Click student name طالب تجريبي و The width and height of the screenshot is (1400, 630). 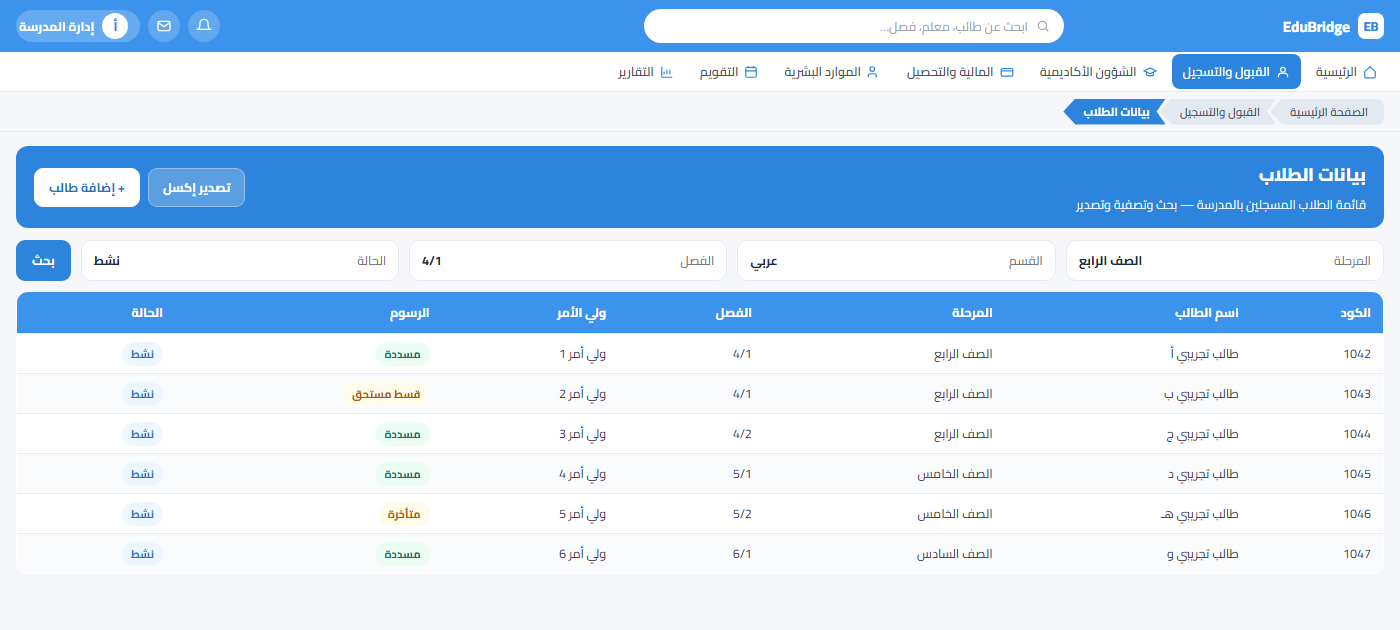[x=1202, y=554]
